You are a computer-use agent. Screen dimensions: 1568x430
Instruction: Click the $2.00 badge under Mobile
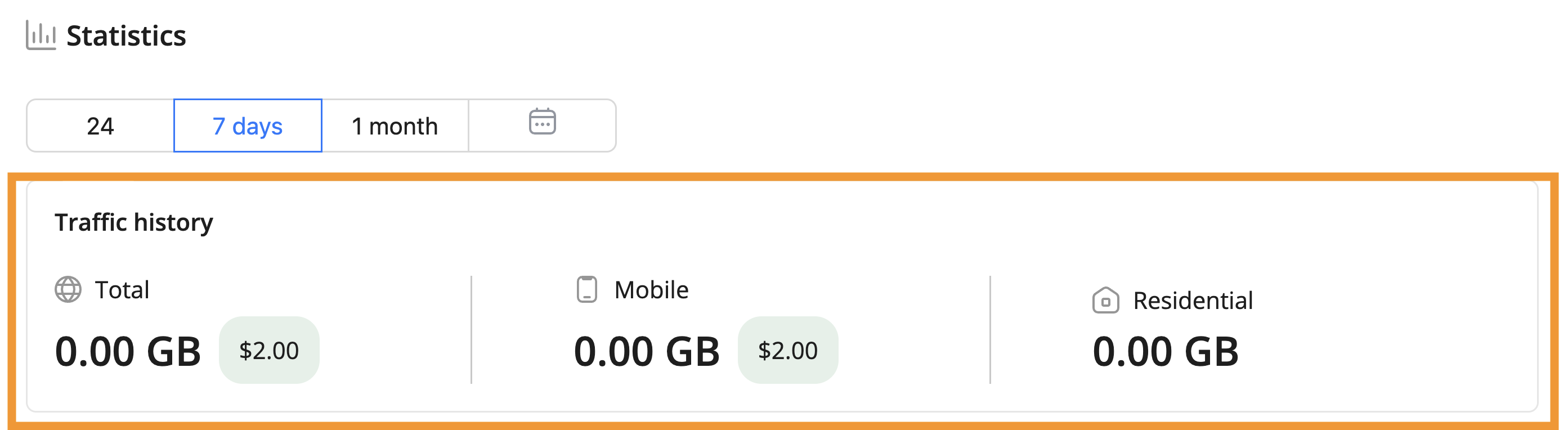(787, 350)
